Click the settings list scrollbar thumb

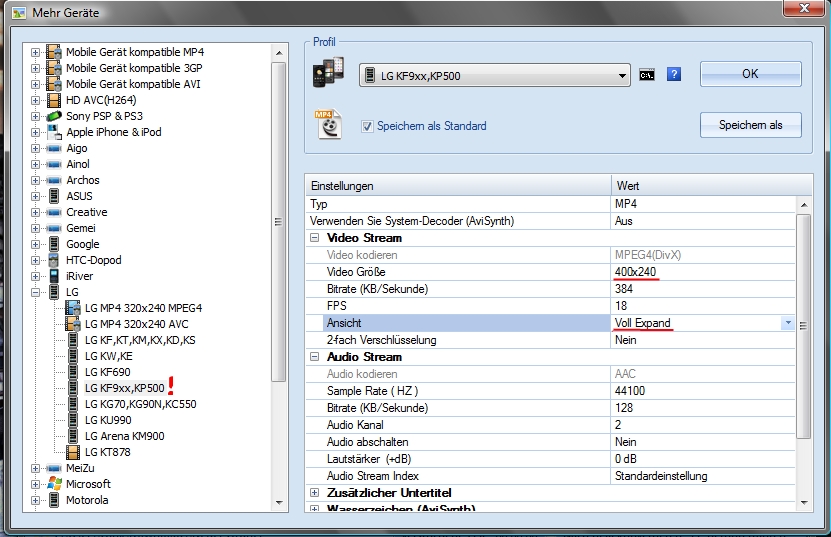pos(803,326)
